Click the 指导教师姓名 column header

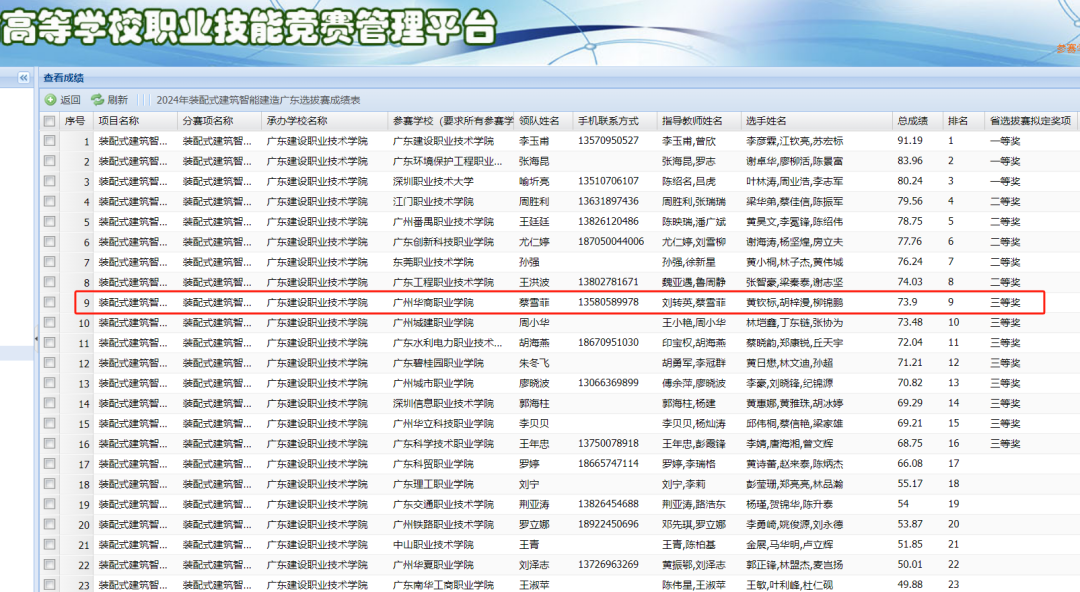692,121
